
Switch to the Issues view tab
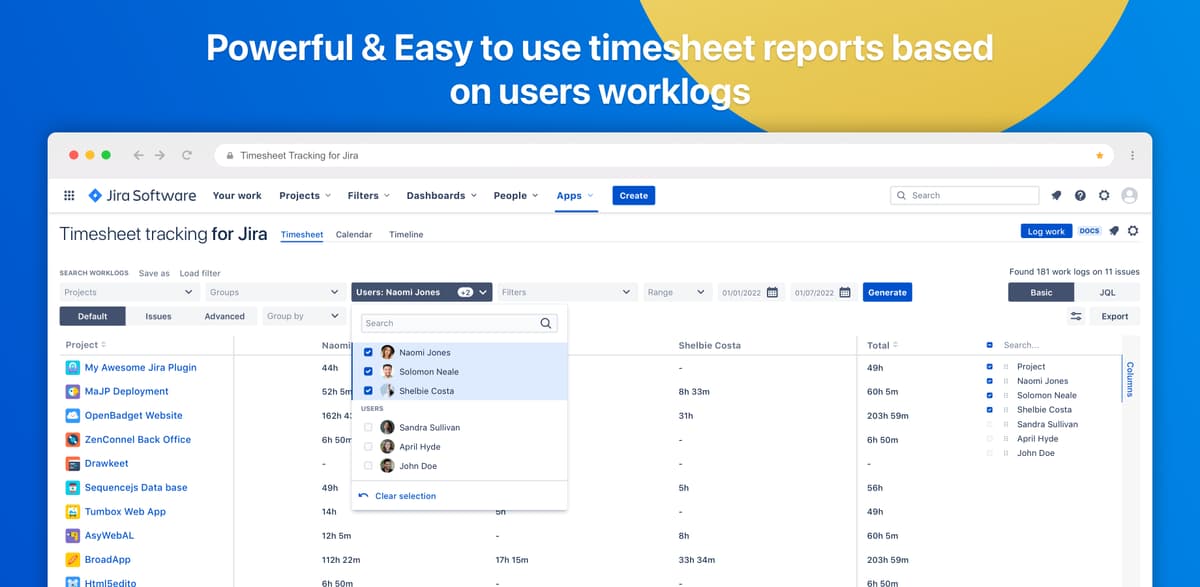click(158, 316)
